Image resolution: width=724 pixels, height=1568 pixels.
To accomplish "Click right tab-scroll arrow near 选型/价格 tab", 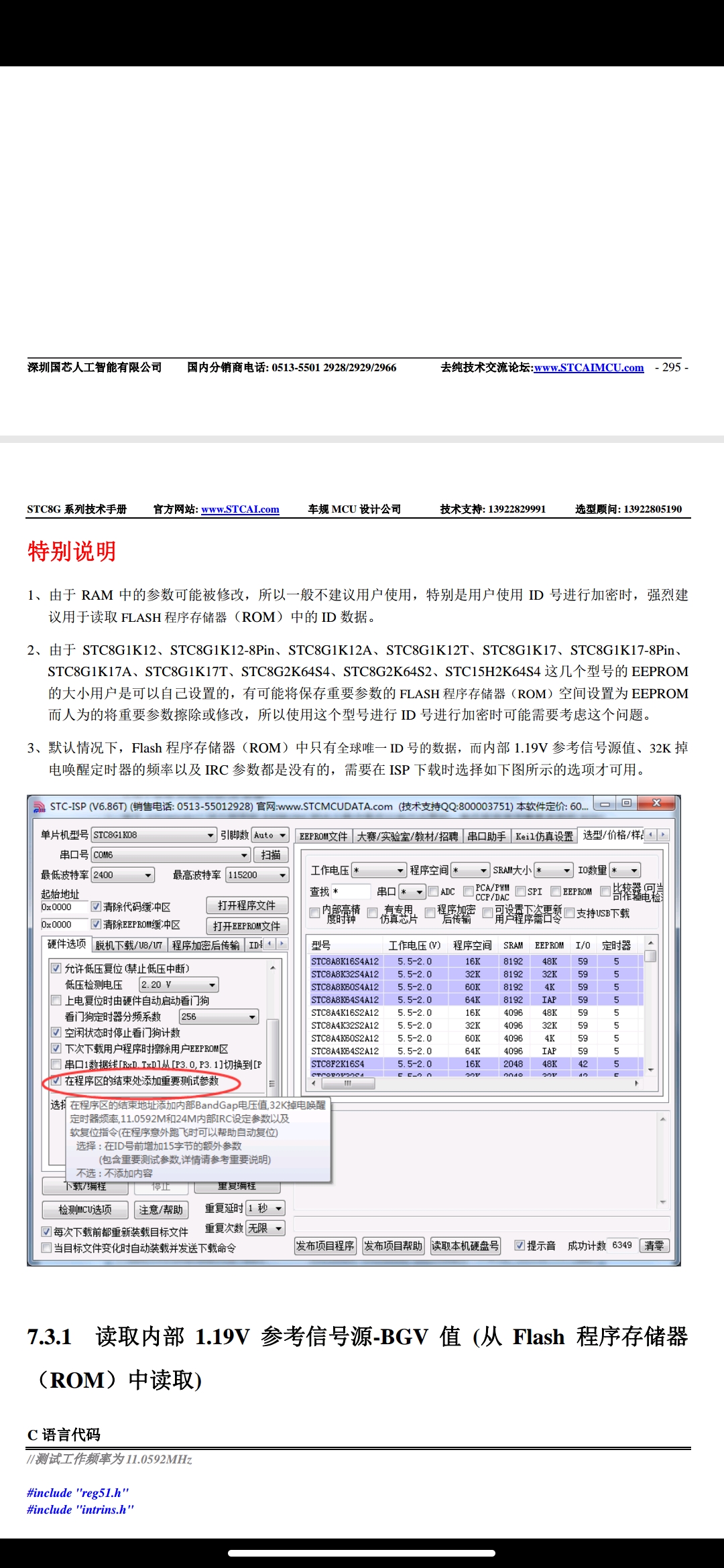I will 663,835.
